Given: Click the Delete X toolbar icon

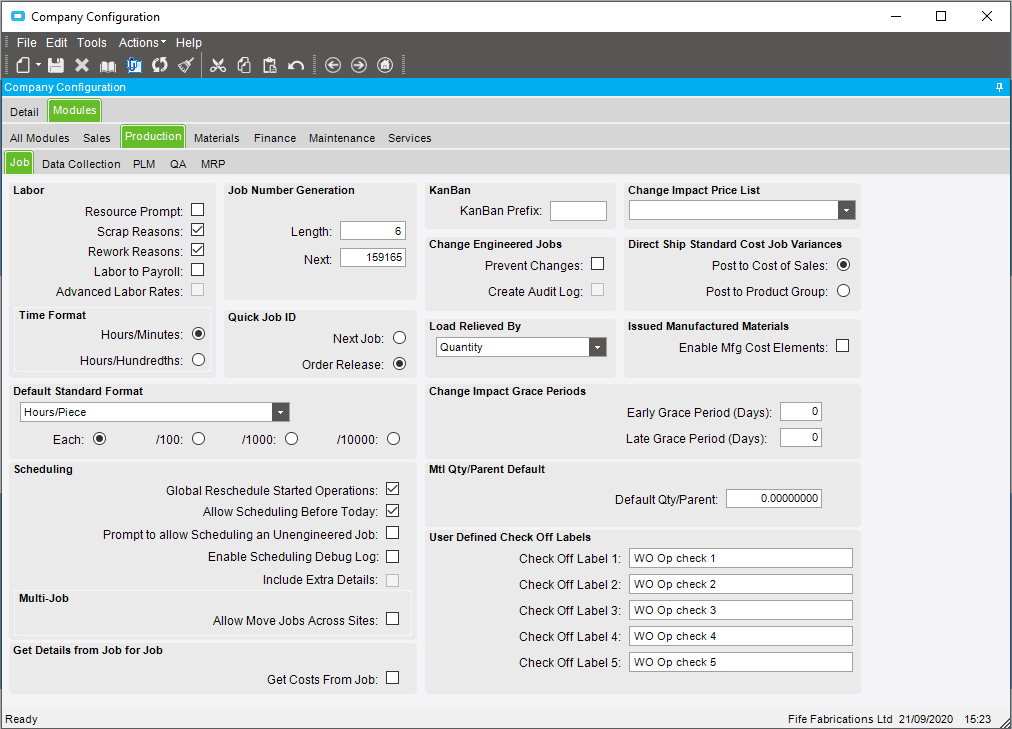Looking at the screenshot, I should [x=82, y=65].
